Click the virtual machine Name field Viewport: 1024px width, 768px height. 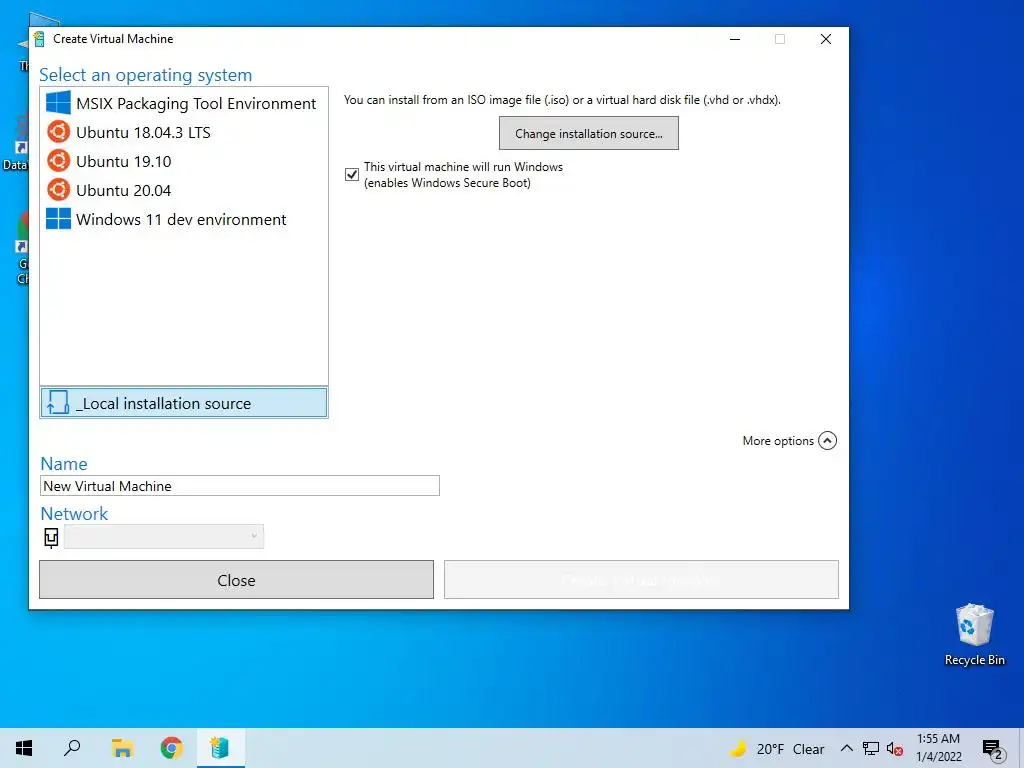point(240,486)
